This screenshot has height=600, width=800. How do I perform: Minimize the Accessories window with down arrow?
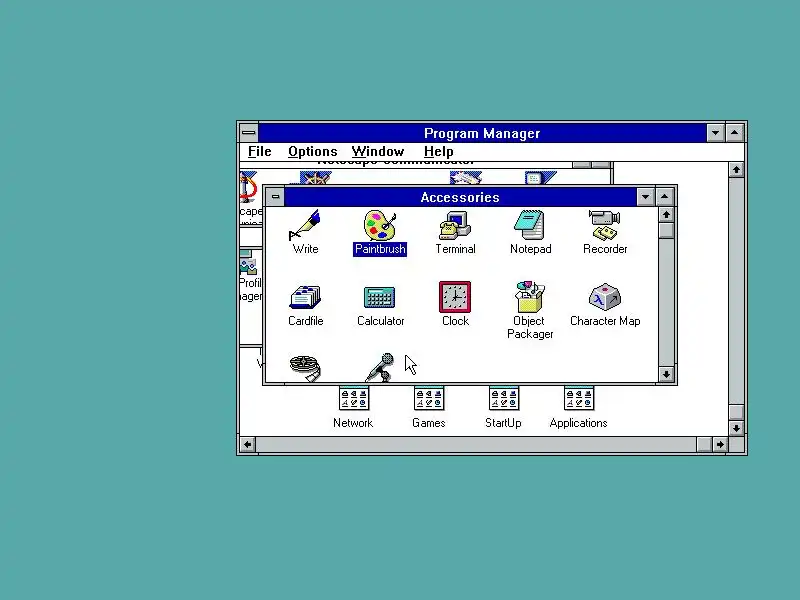click(x=645, y=196)
